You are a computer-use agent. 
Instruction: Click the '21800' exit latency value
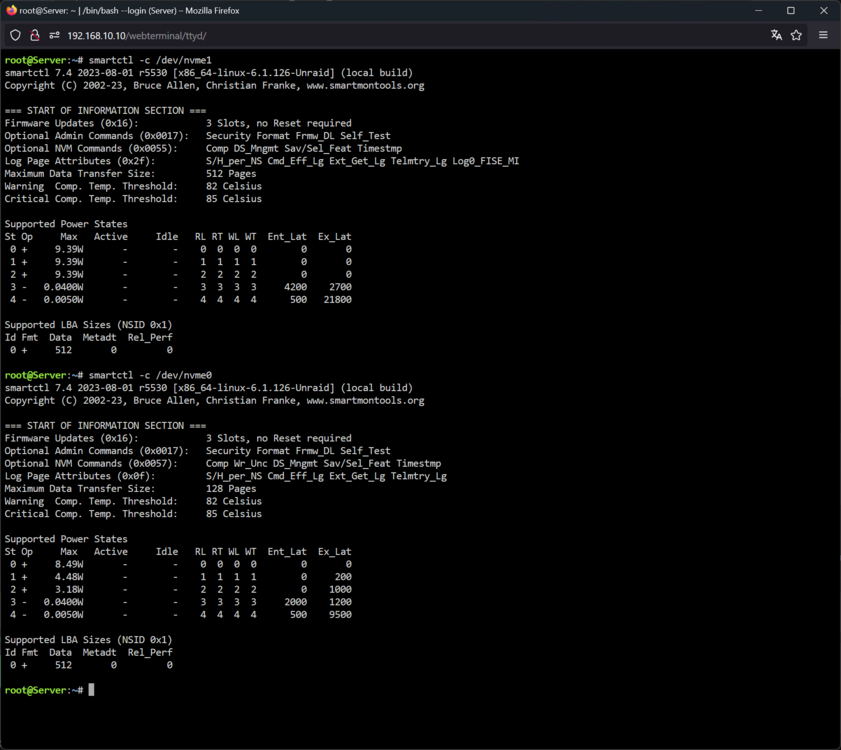click(x=338, y=299)
